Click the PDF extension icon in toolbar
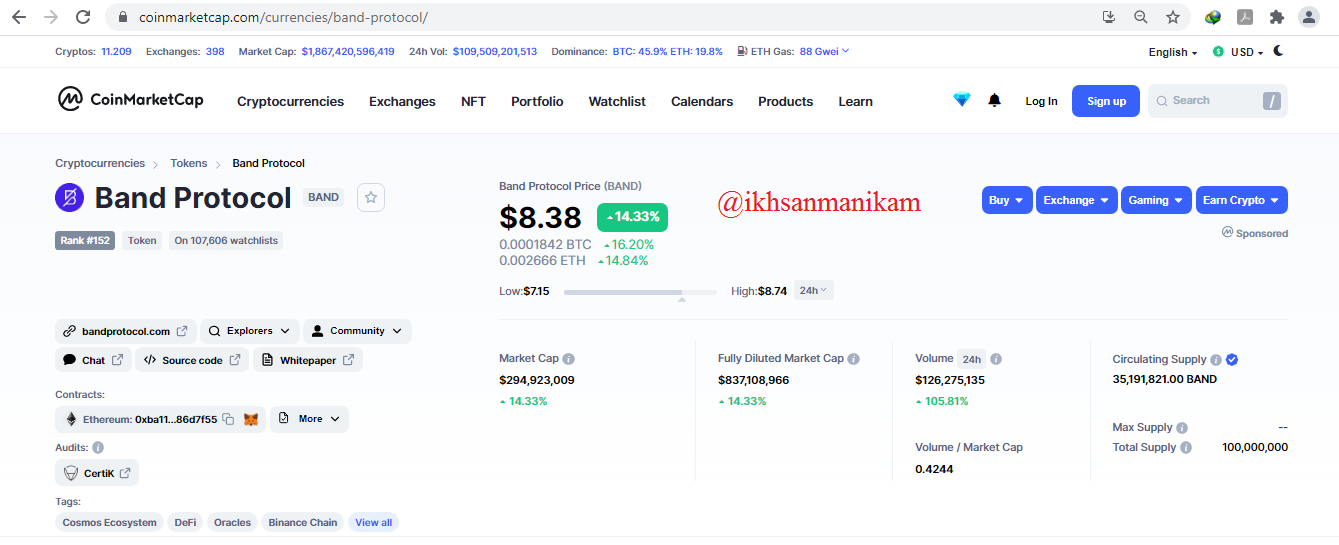This screenshot has width=1339, height=545. point(1245,17)
